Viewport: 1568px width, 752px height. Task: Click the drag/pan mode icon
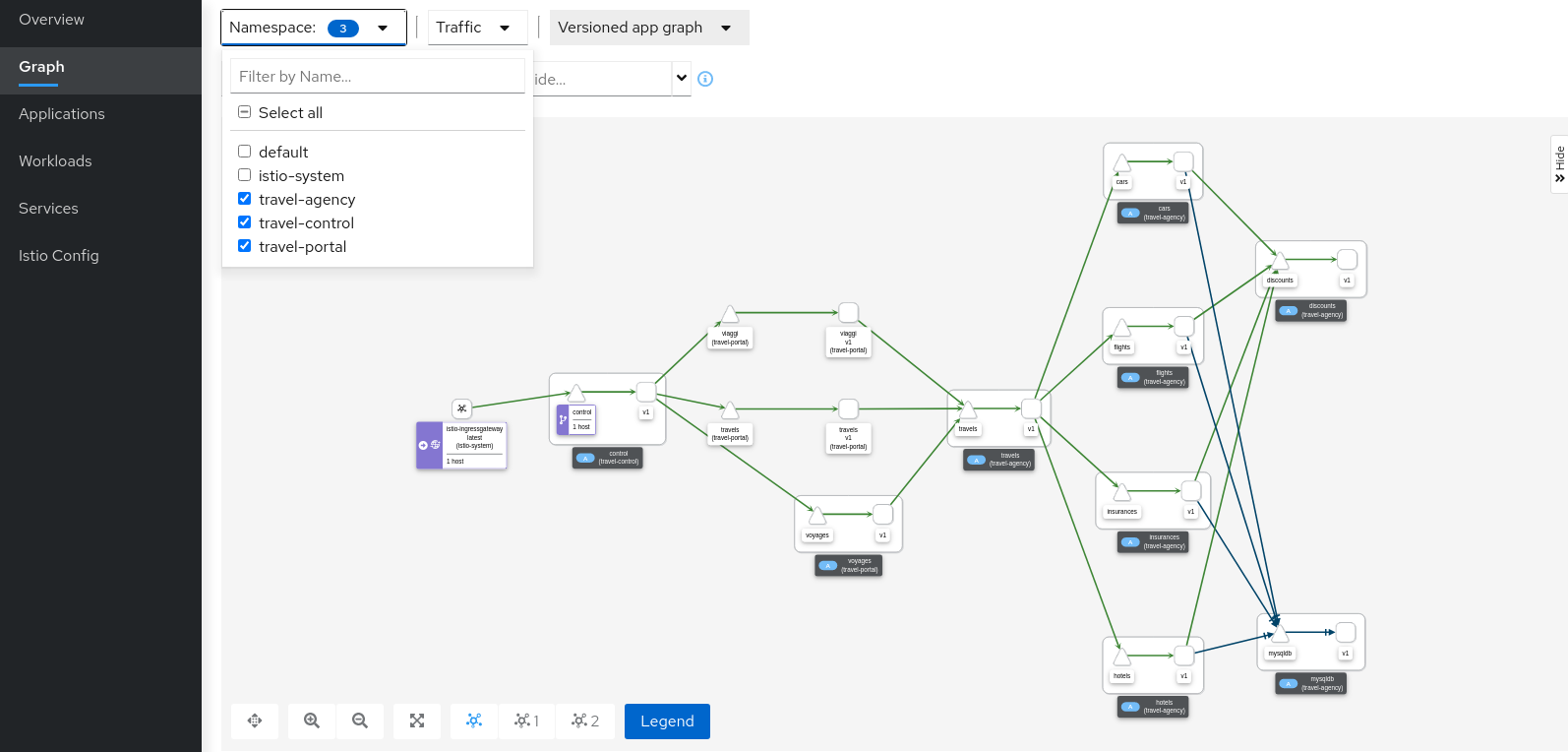click(x=255, y=721)
